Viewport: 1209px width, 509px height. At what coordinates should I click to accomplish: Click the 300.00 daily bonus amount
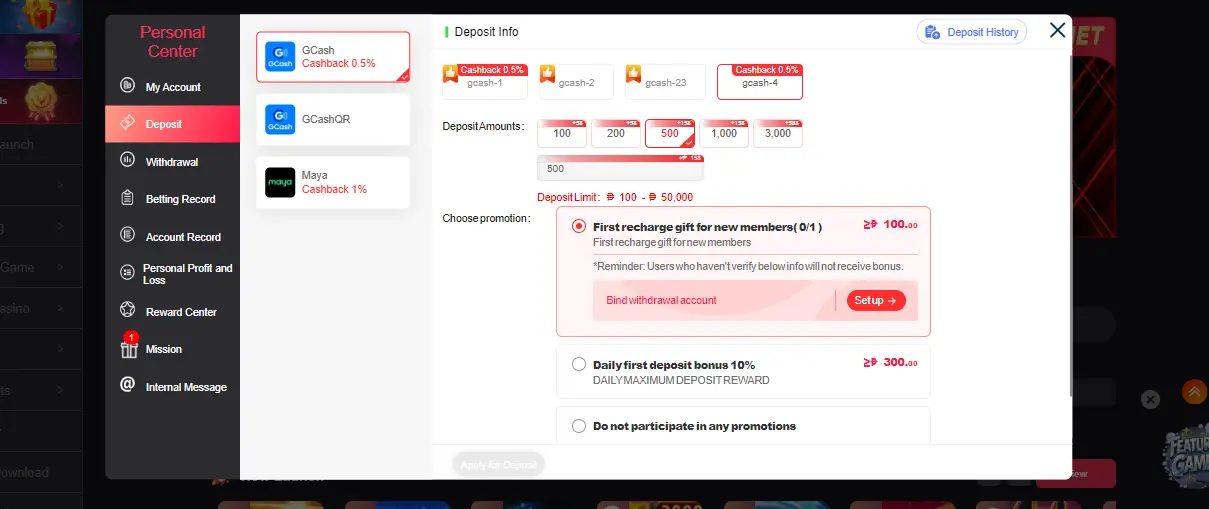(x=890, y=362)
